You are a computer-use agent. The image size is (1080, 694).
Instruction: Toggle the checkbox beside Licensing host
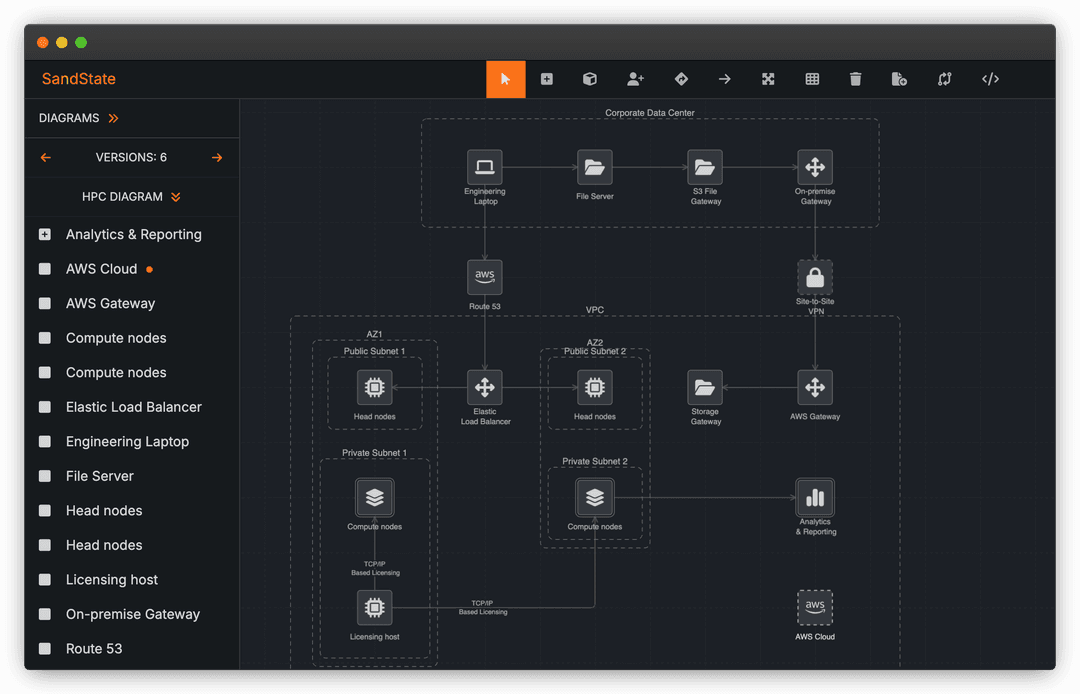tap(44, 579)
